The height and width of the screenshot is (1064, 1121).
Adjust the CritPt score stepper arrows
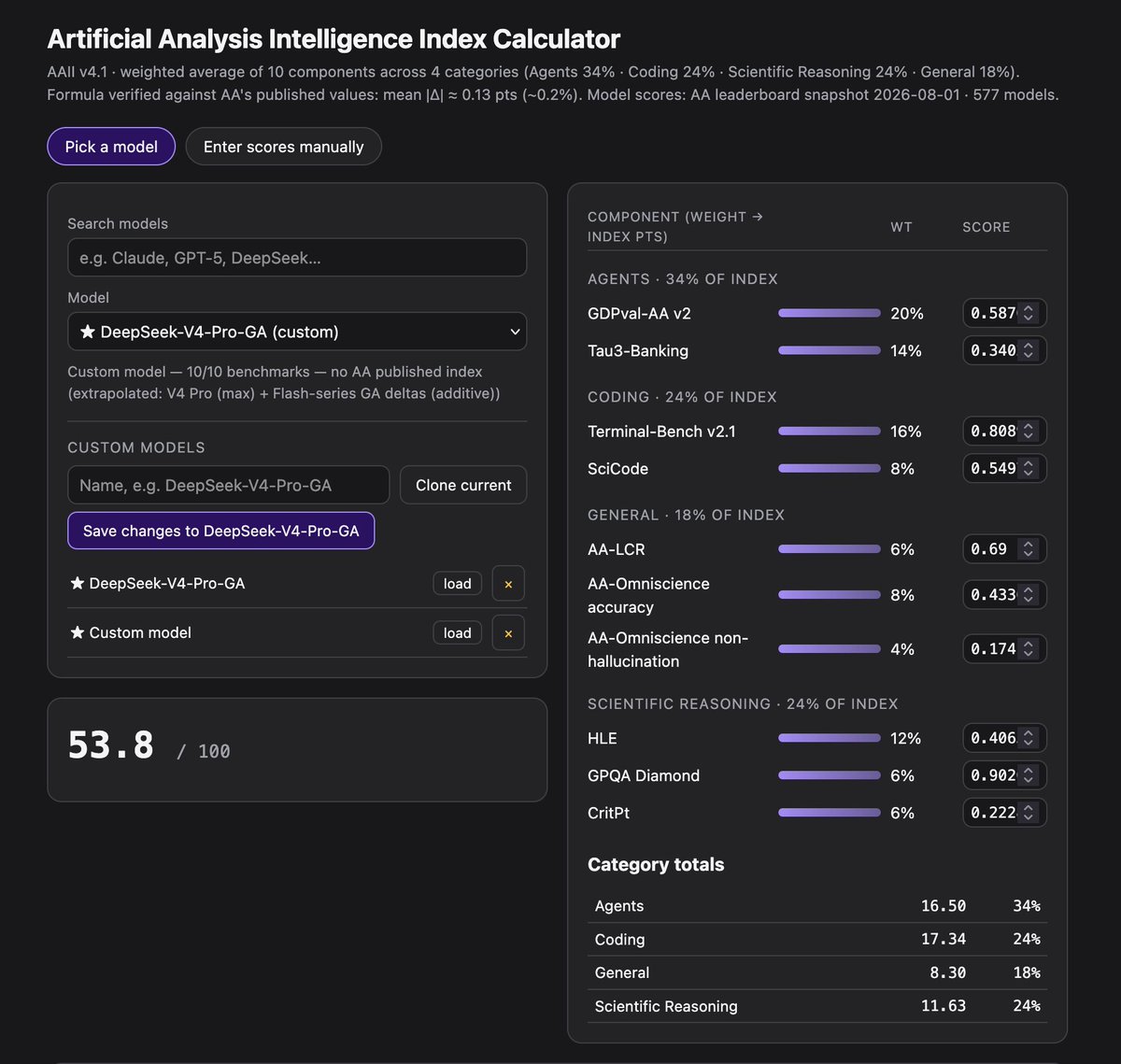click(1029, 813)
